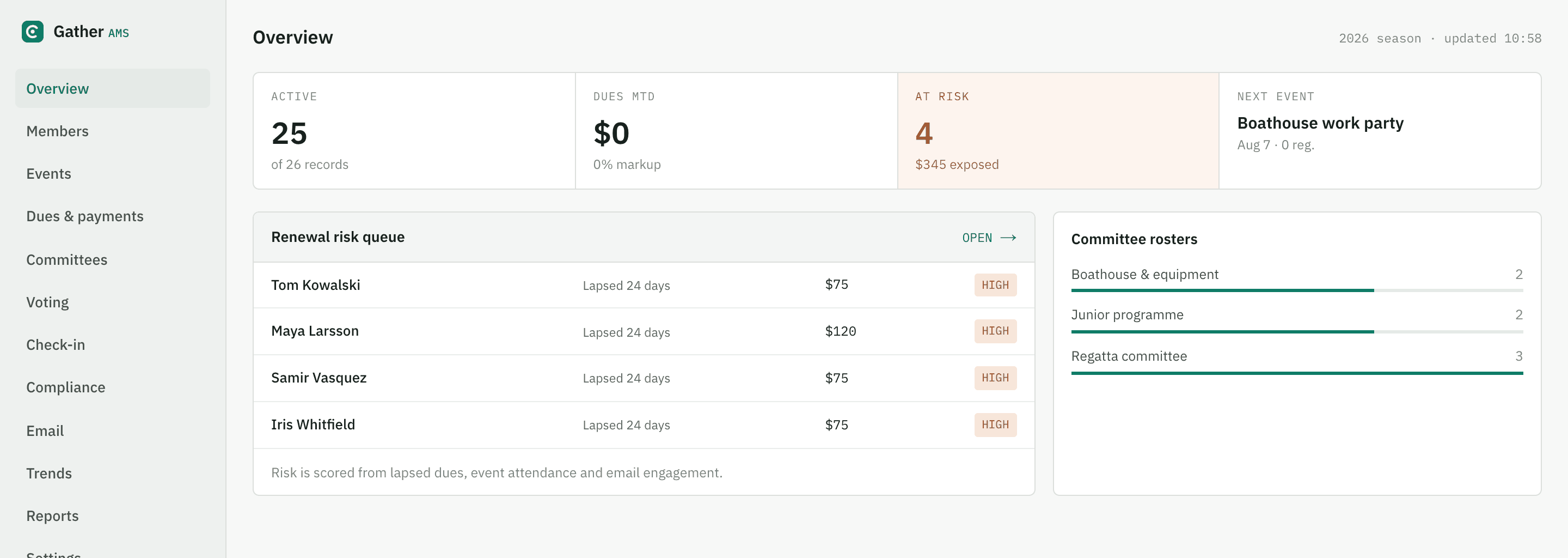Navigate to Dues & payments
This screenshot has height=558, width=1568.
(x=113, y=216)
